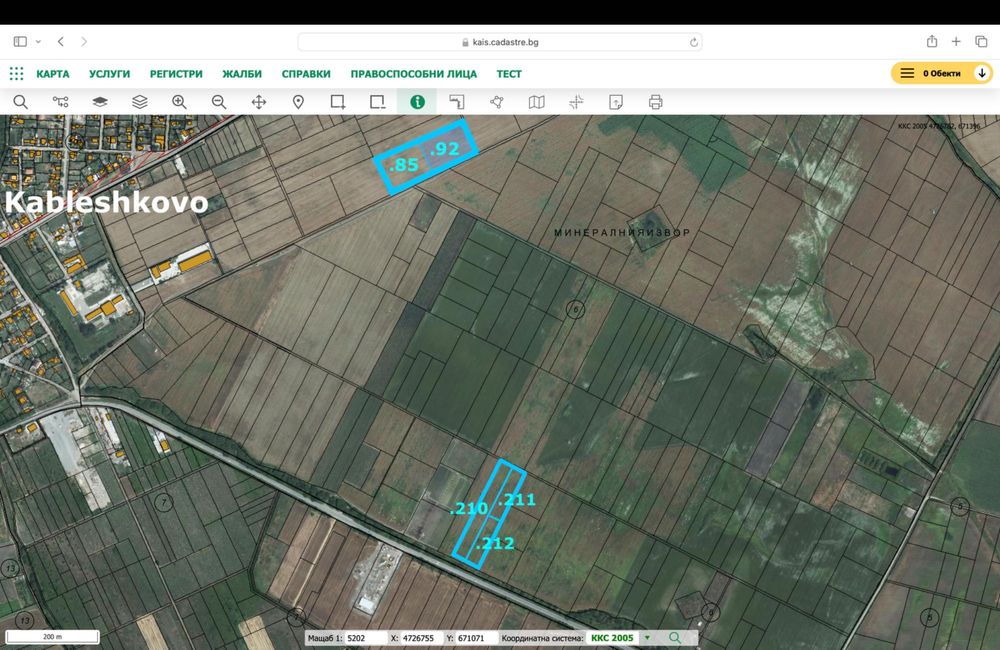Reload the page in Safari
Viewport: 1000px width, 650px height.
(693, 42)
